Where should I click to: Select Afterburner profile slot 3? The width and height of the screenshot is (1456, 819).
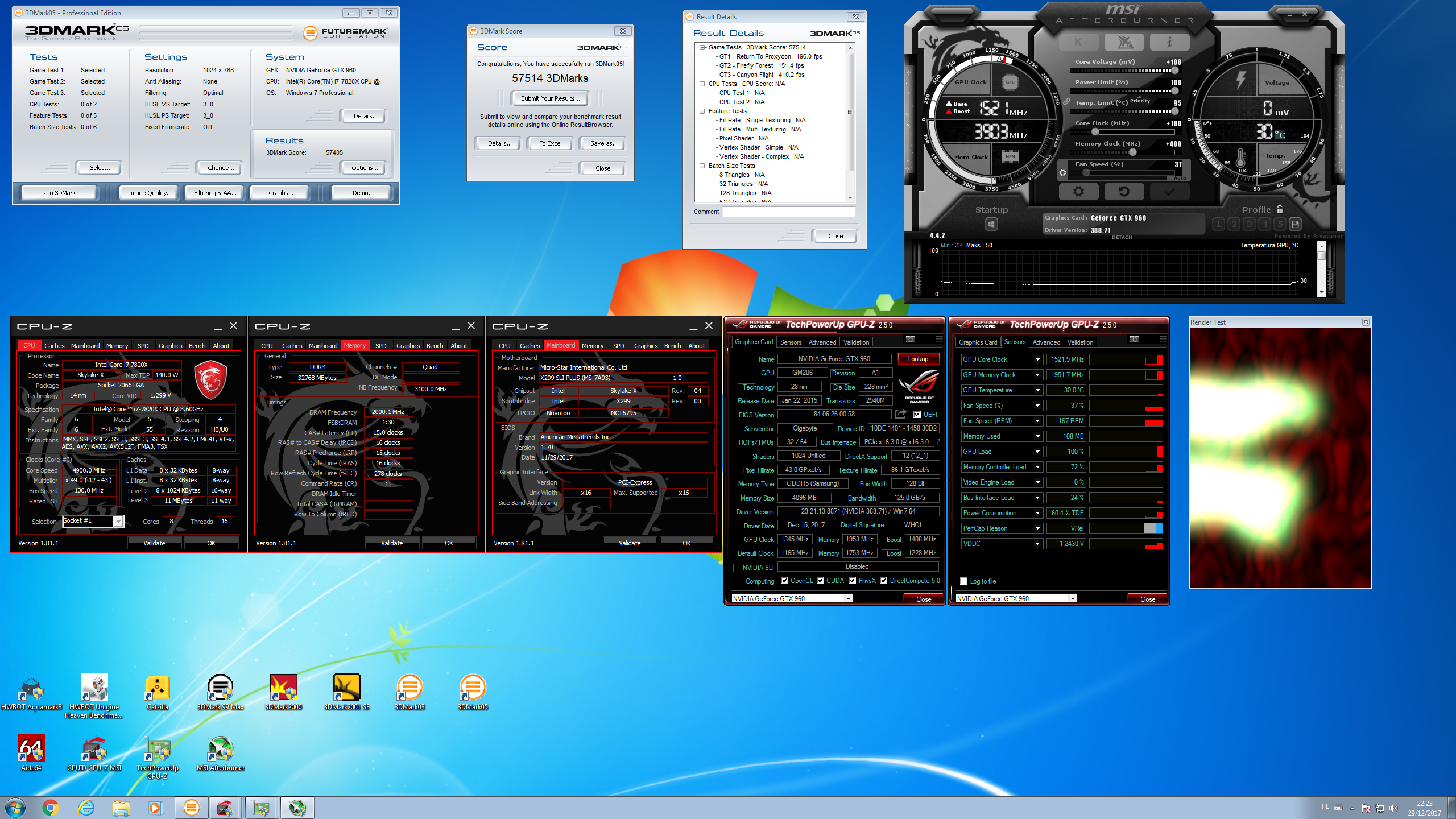point(1249,224)
